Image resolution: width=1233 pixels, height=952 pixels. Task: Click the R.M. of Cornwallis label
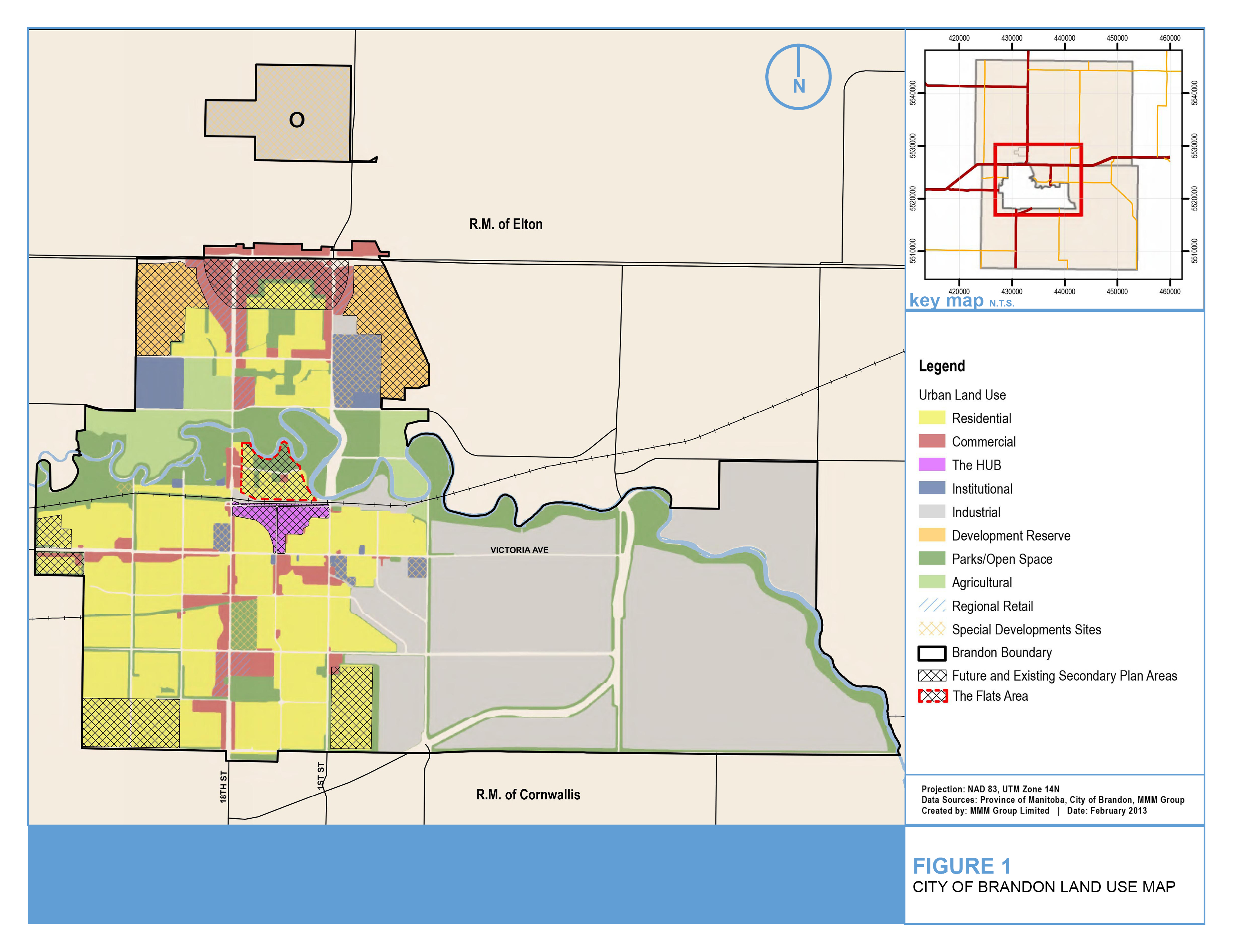pos(528,794)
